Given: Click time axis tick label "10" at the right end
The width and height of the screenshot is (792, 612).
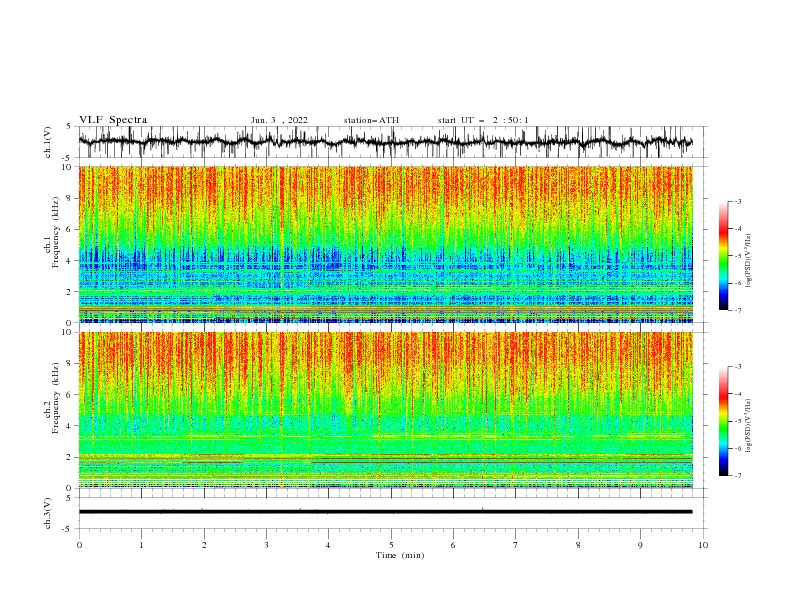Looking at the screenshot, I should point(703,545).
